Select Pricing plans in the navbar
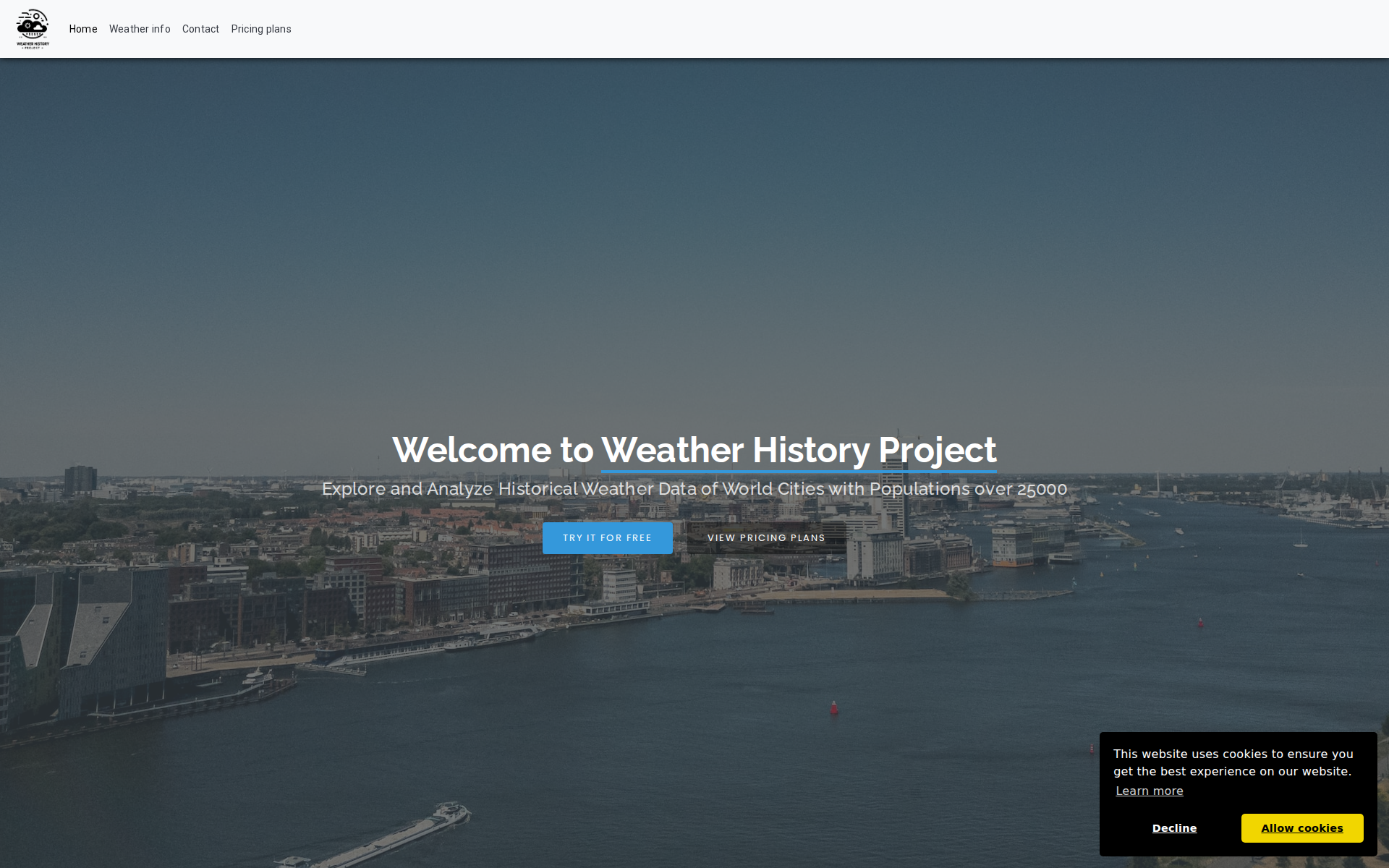1389x868 pixels. click(261, 29)
